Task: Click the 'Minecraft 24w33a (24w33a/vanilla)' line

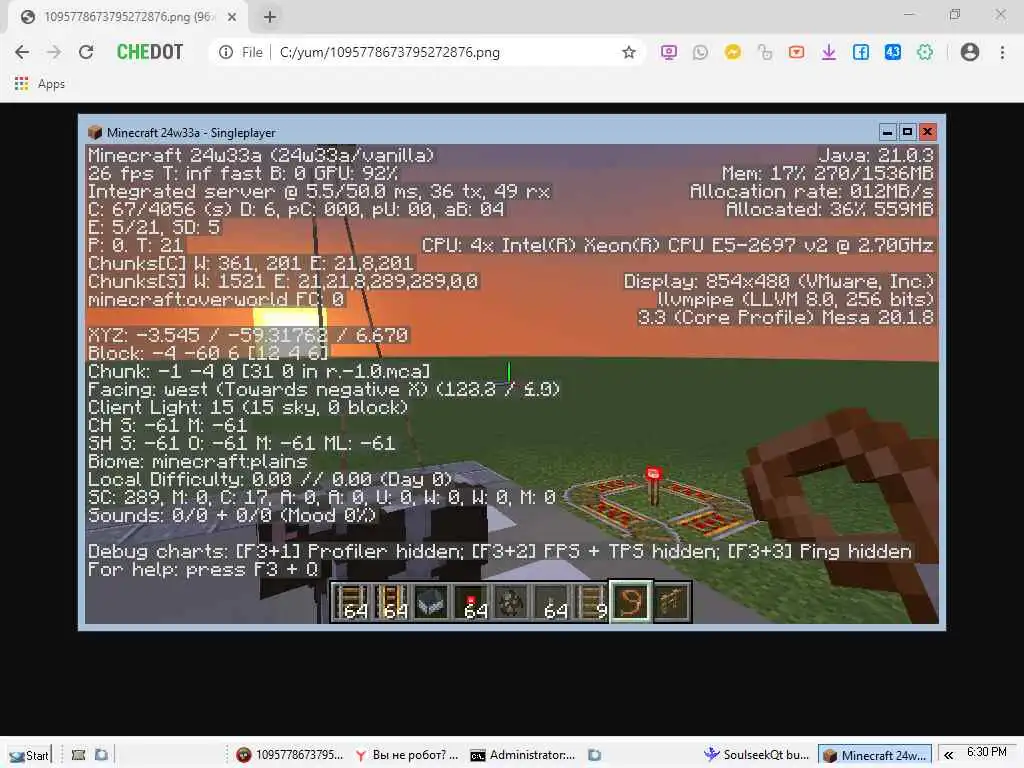Action: [x=261, y=155]
